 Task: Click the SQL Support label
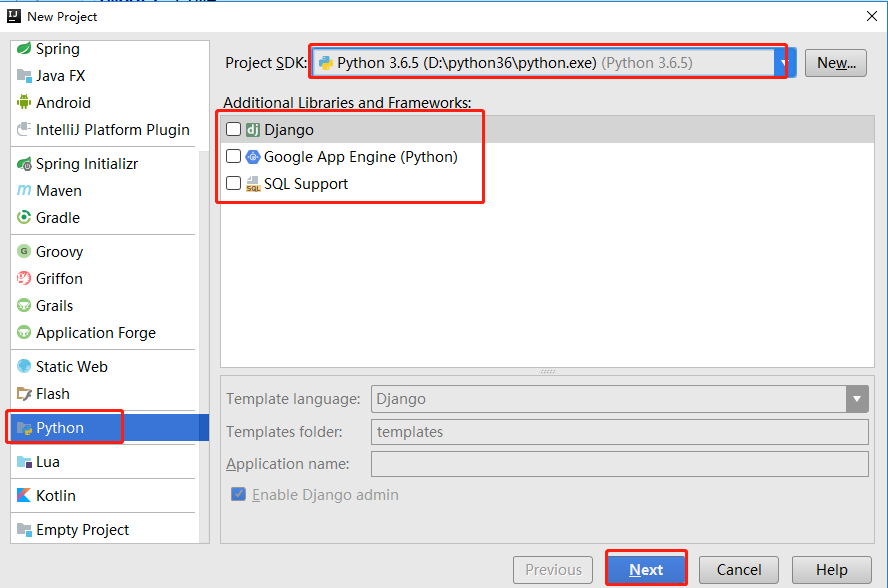click(306, 184)
